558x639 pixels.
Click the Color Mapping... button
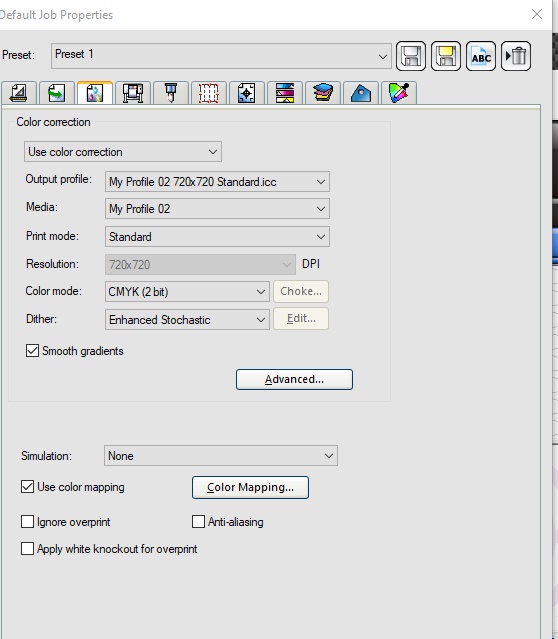[x=250, y=487]
